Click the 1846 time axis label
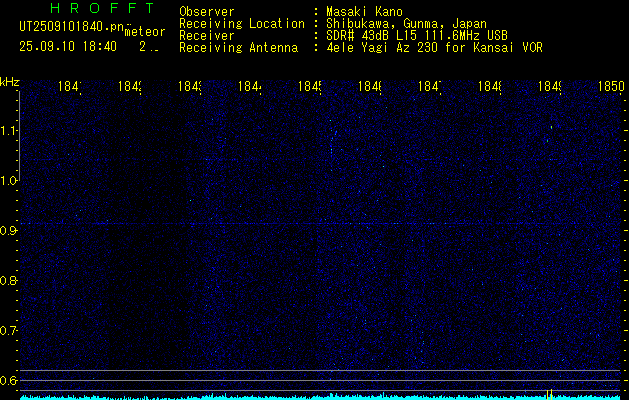This screenshot has height=400, width=629. 369,86
